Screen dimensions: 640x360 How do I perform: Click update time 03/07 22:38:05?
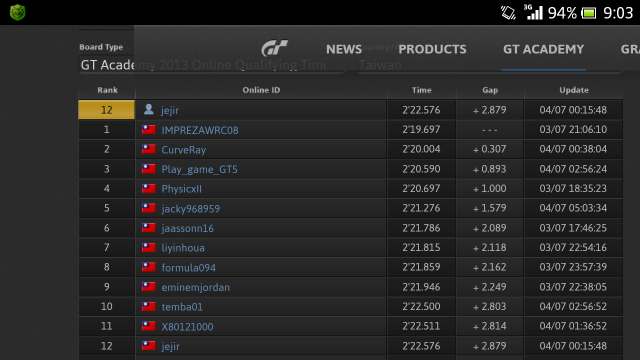point(573,287)
